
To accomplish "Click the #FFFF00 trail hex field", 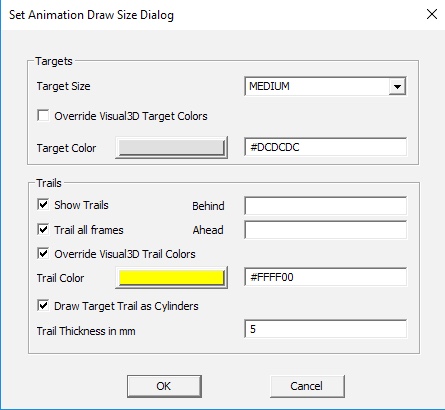I will coord(325,277).
